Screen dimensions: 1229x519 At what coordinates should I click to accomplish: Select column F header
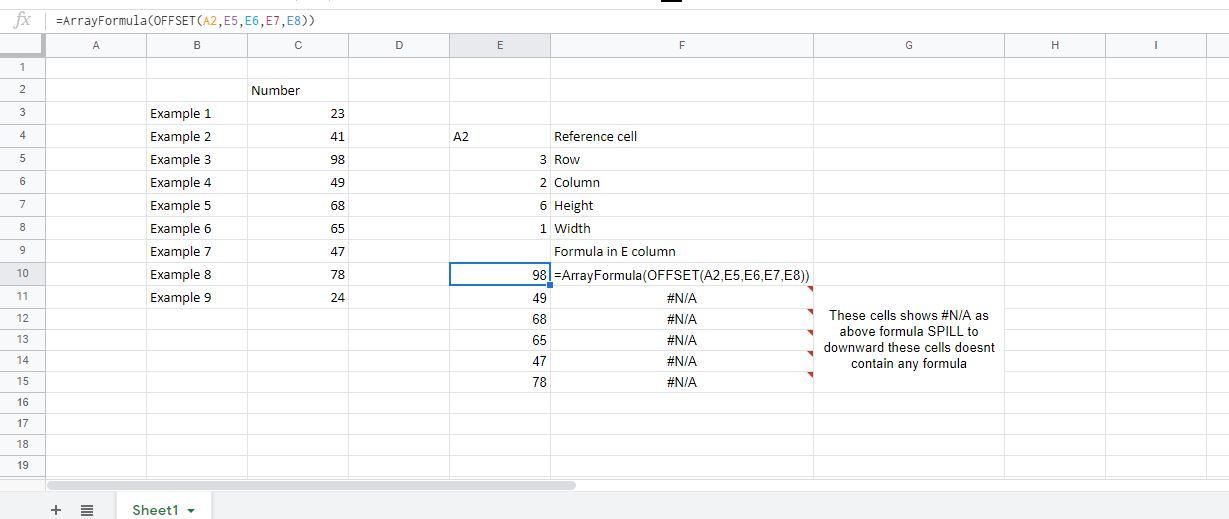point(682,45)
